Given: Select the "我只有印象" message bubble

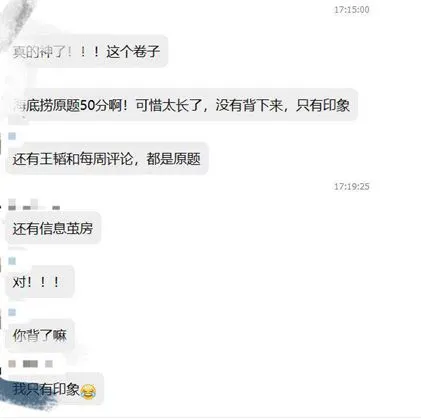Looking at the screenshot, I should point(55,389).
